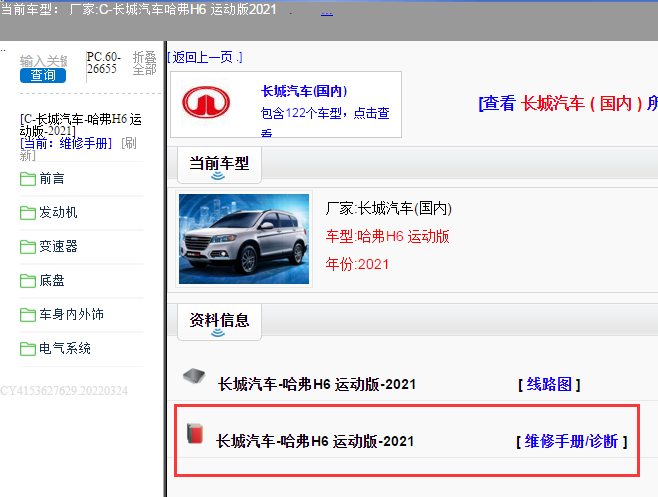658x497 pixels.
Task: Click the header text 当前车型: 厂家:C-长城汽车哈弗H6
Action: 139,9
